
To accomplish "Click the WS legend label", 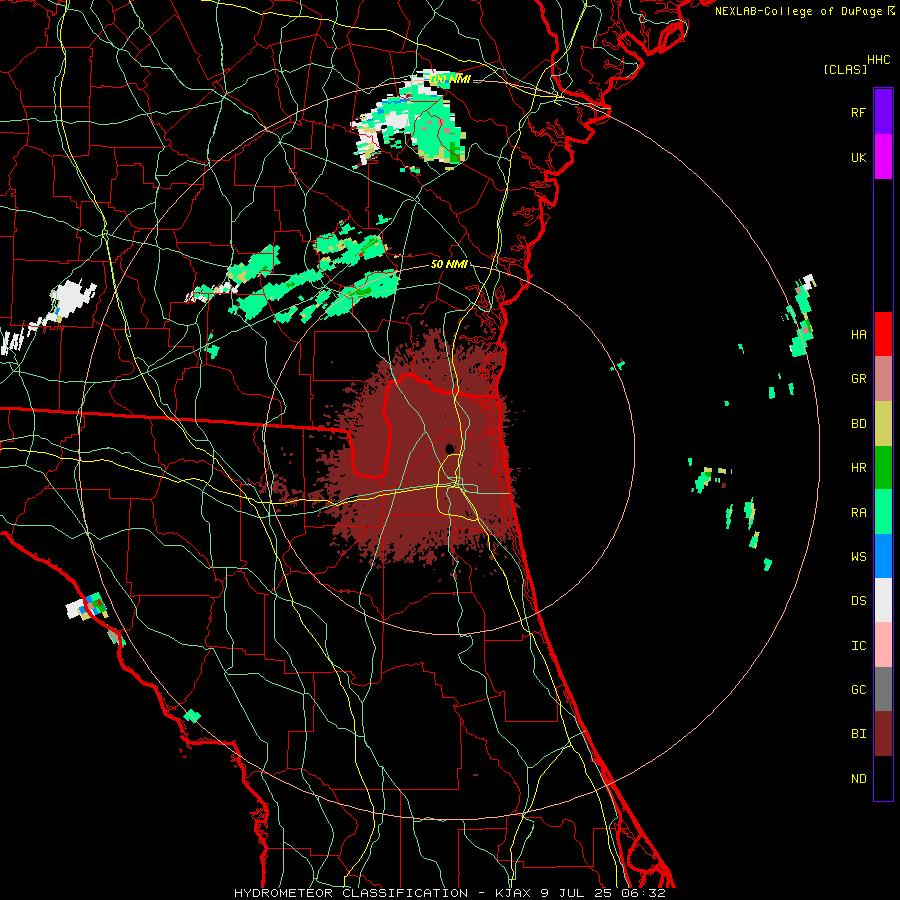I will click(x=858, y=557).
